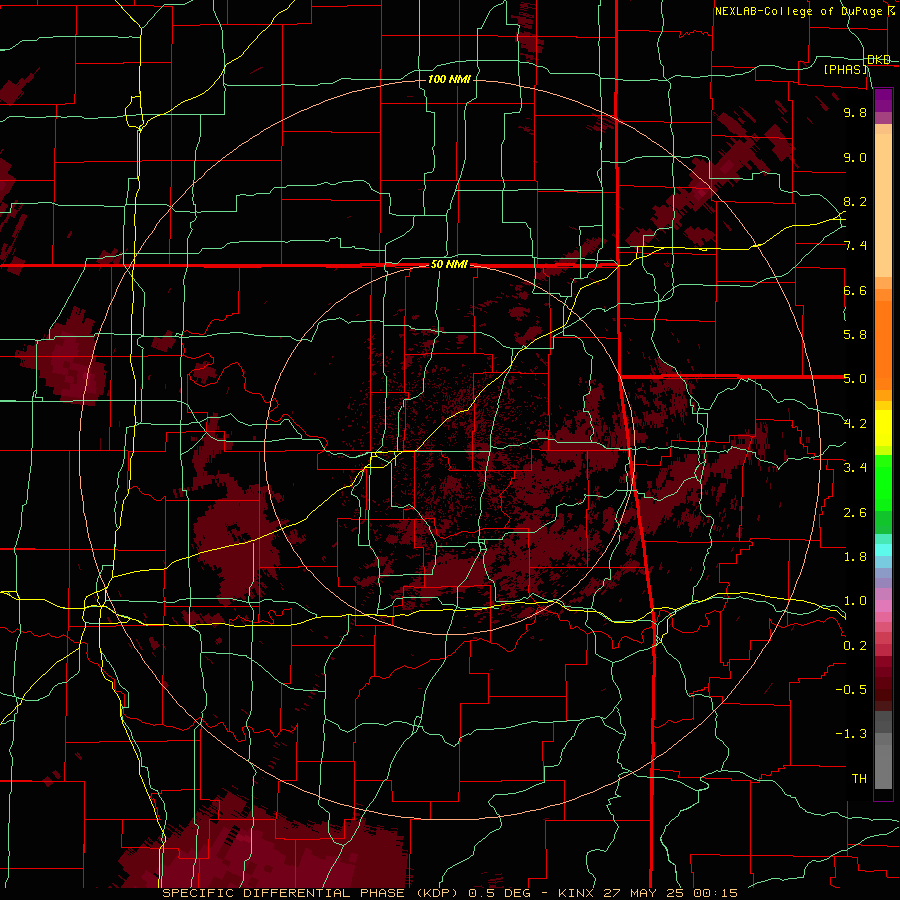Click the 0.2 value on the color scale
Image resolution: width=900 pixels, height=900 pixels.
[x=855, y=646]
